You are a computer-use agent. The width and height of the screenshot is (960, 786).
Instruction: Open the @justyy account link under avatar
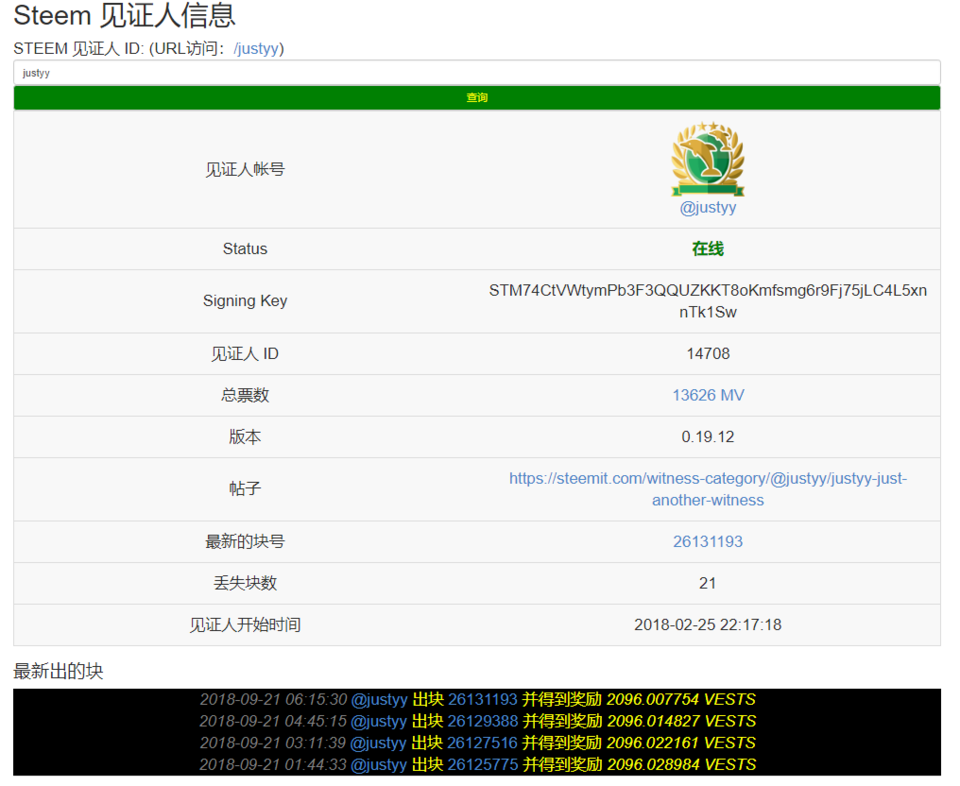pyautogui.click(x=708, y=208)
